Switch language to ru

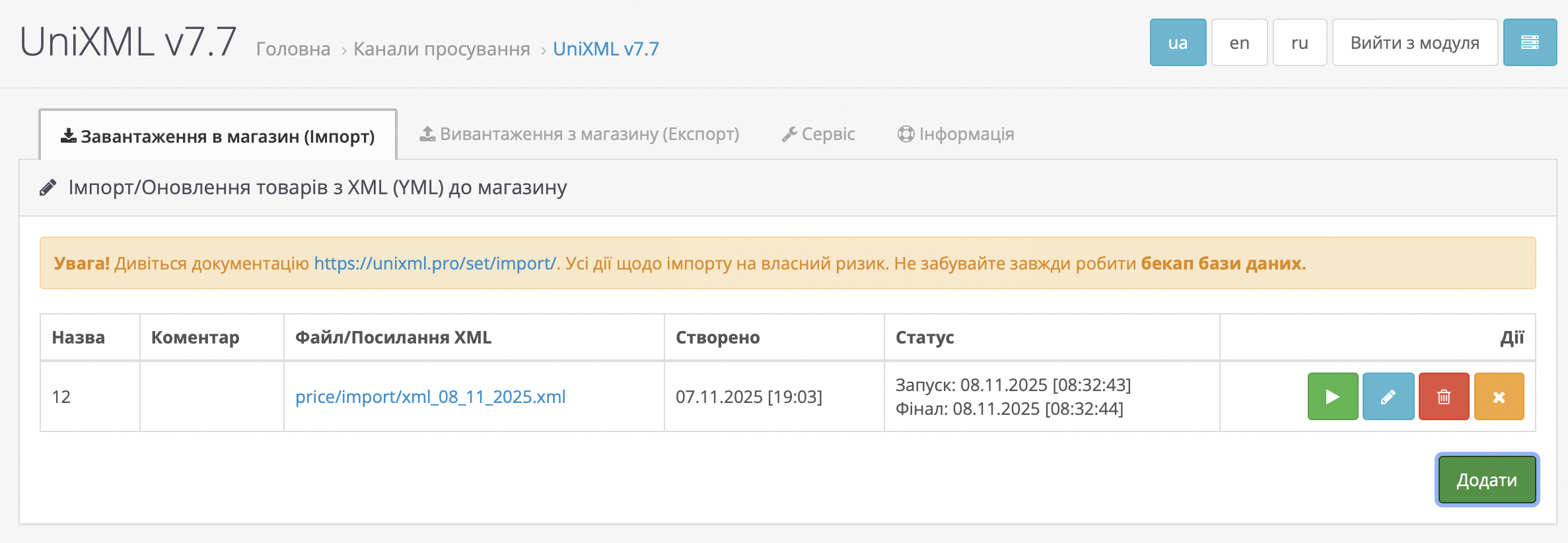(1300, 42)
